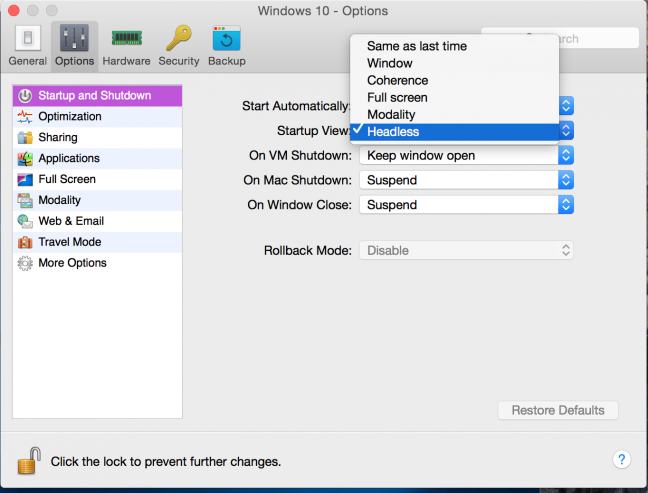
Task: Open the Backup toolbar icon
Action: pyautogui.click(x=226, y=38)
